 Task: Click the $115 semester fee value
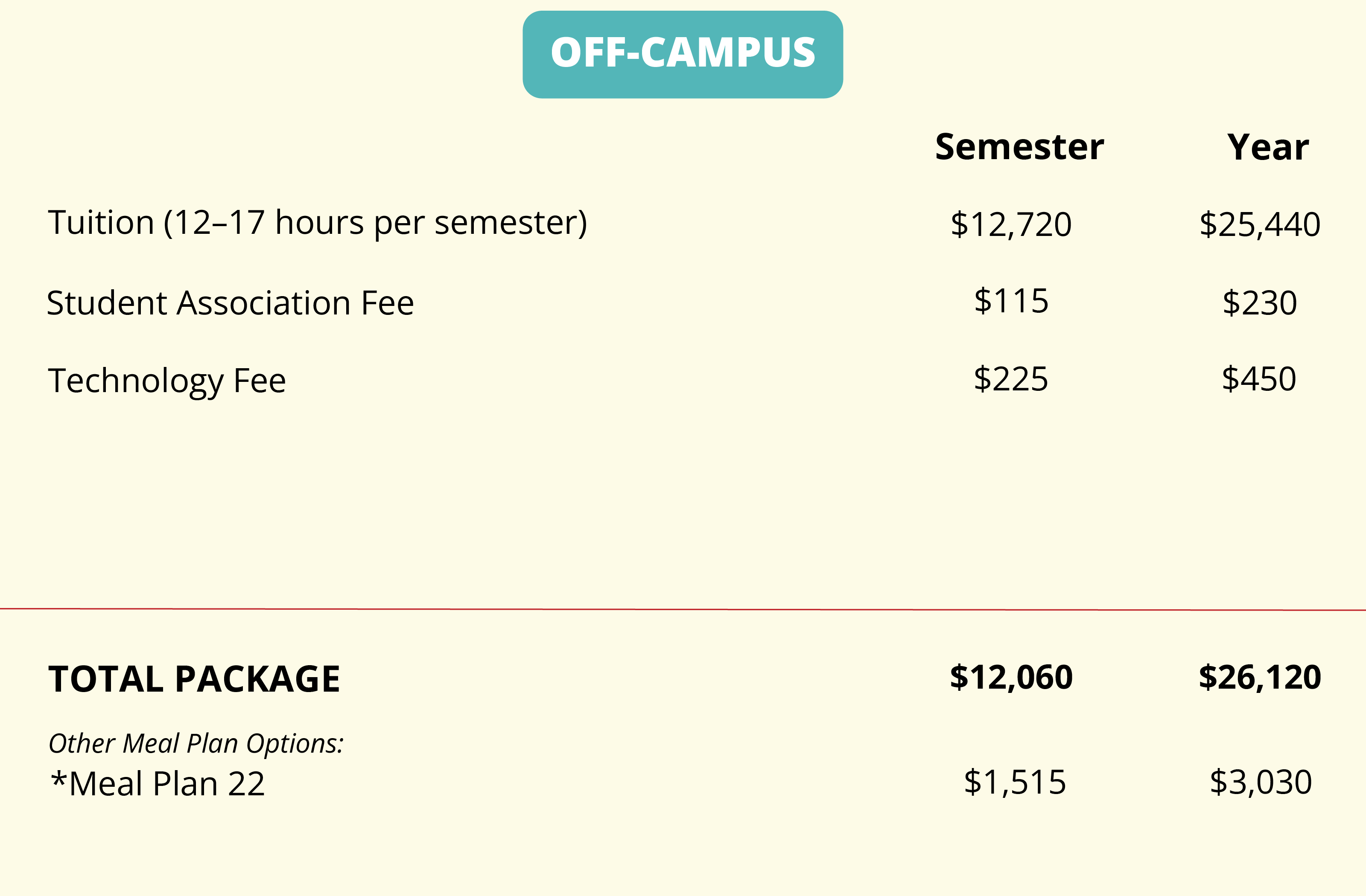pos(1011,300)
